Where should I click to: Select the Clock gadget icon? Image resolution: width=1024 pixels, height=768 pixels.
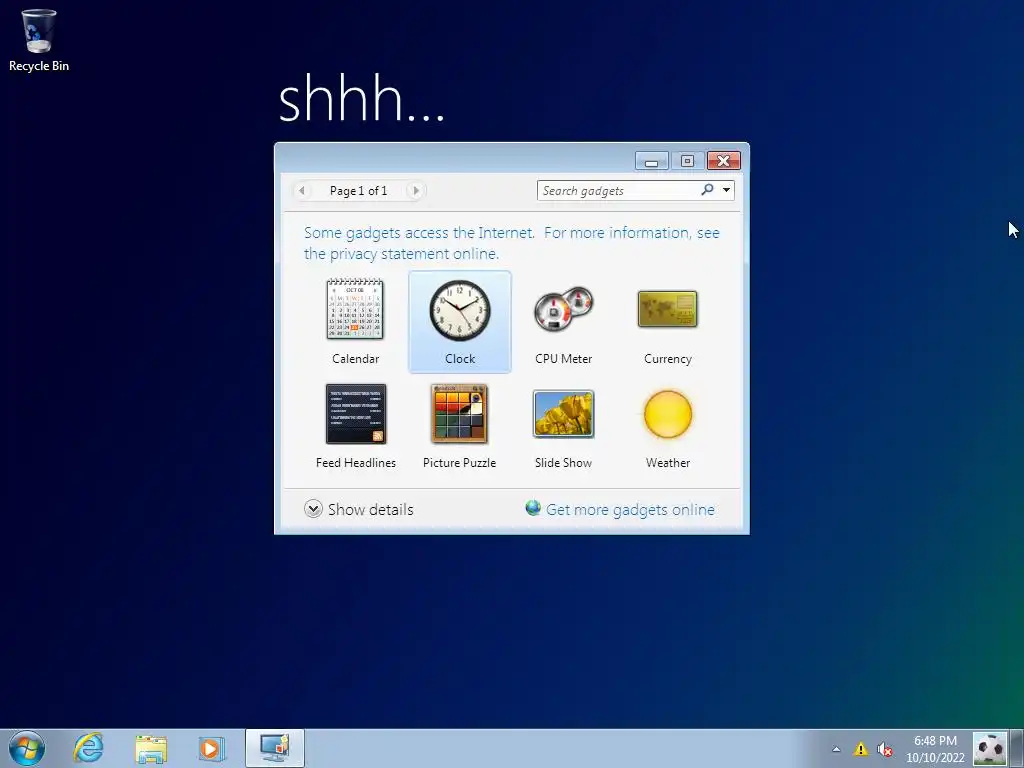460,310
